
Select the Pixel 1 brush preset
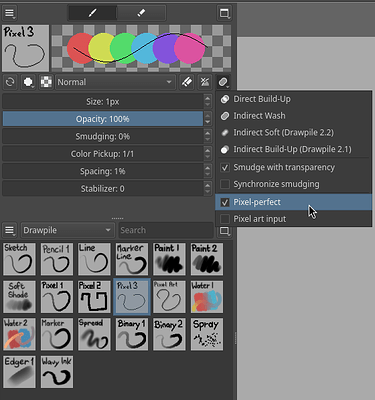pos(57,297)
